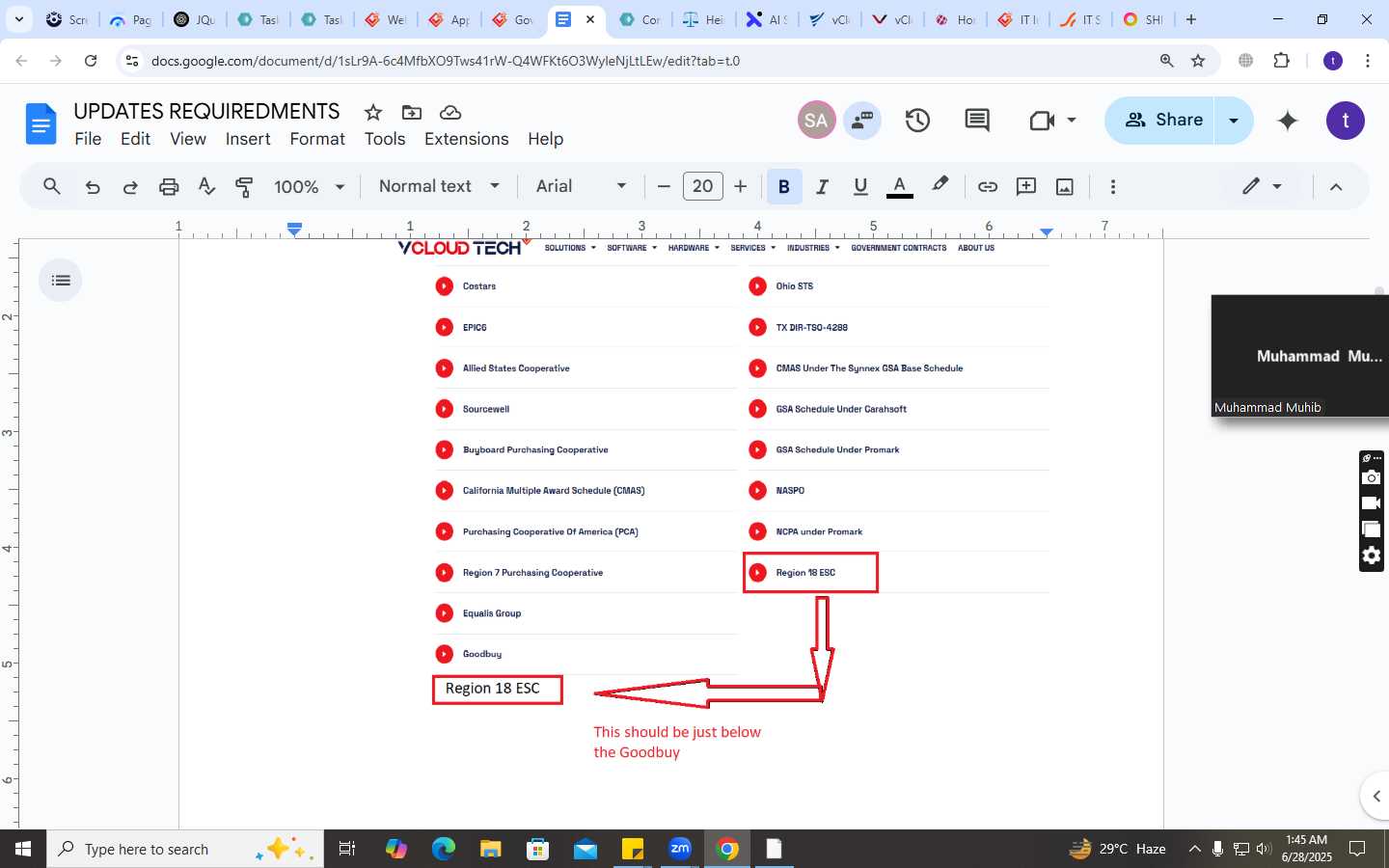The width and height of the screenshot is (1389, 868).
Task: Reload the page
Action: [x=91, y=61]
